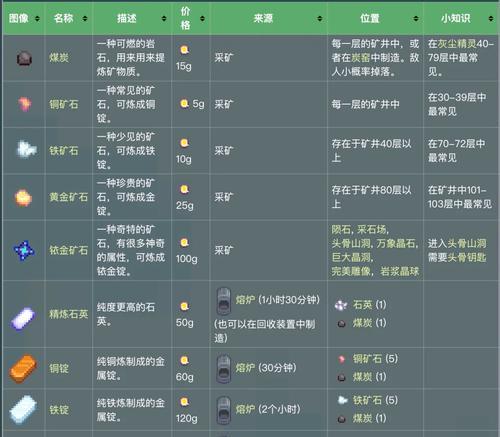Open the 灰尘精灵 link
Image resolution: width=500 pixels, height=437 pixels.
(x=457, y=44)
